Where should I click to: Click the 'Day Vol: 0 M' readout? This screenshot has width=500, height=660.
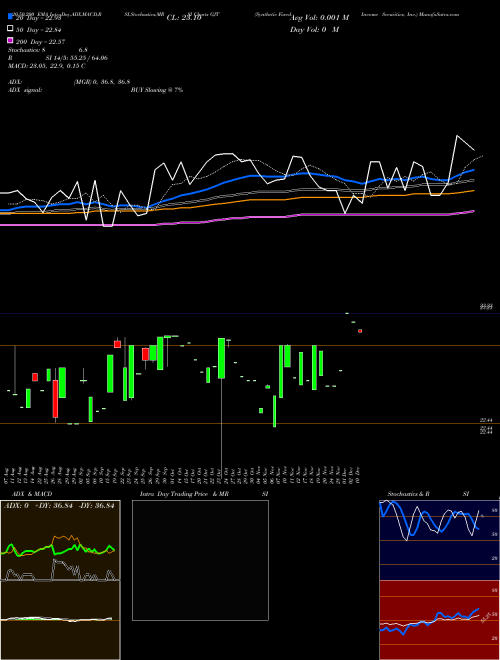pyautogui.click(x=314, y=29)
